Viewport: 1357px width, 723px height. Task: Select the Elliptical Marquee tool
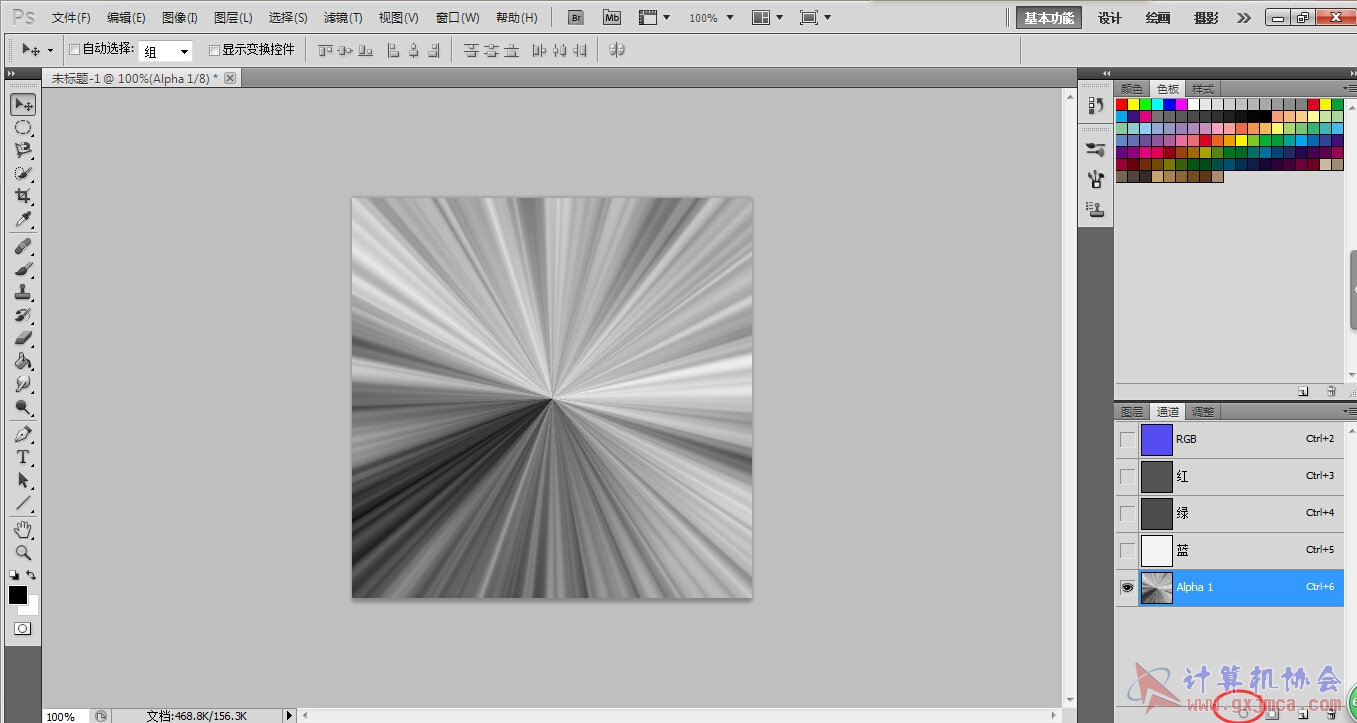23,128
